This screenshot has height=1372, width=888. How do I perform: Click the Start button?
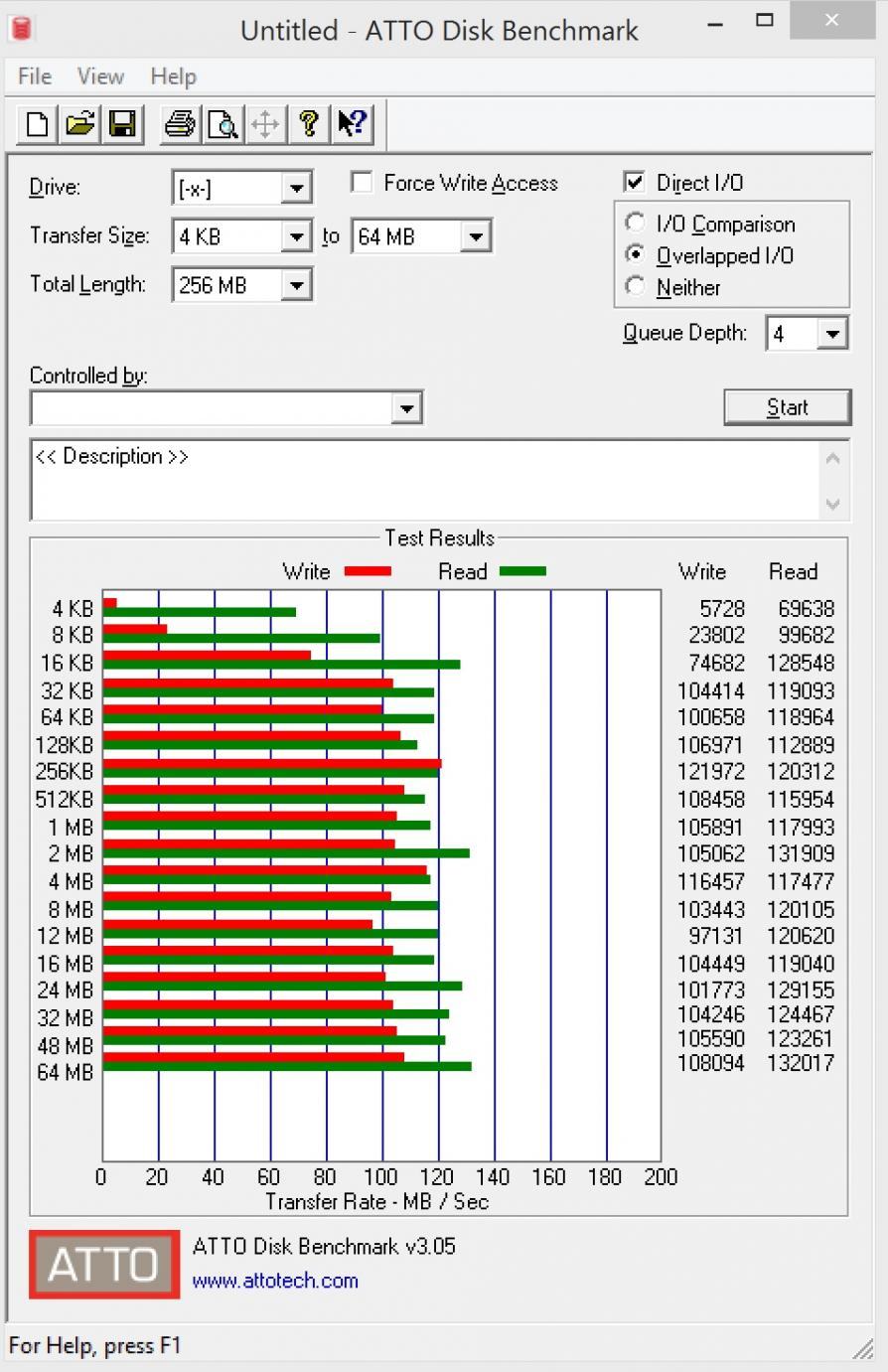coord(787,407)
